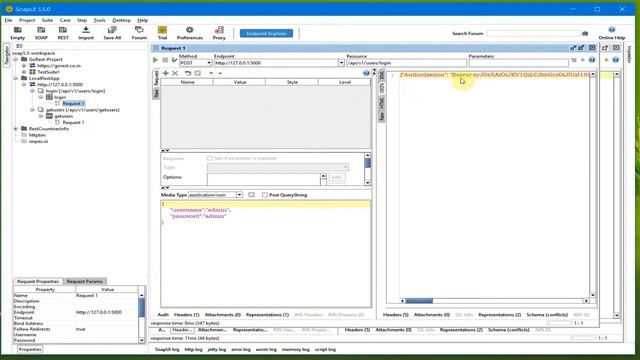Open the Forum toolbar icon
The image size is (640, 360).
point(139,33)
